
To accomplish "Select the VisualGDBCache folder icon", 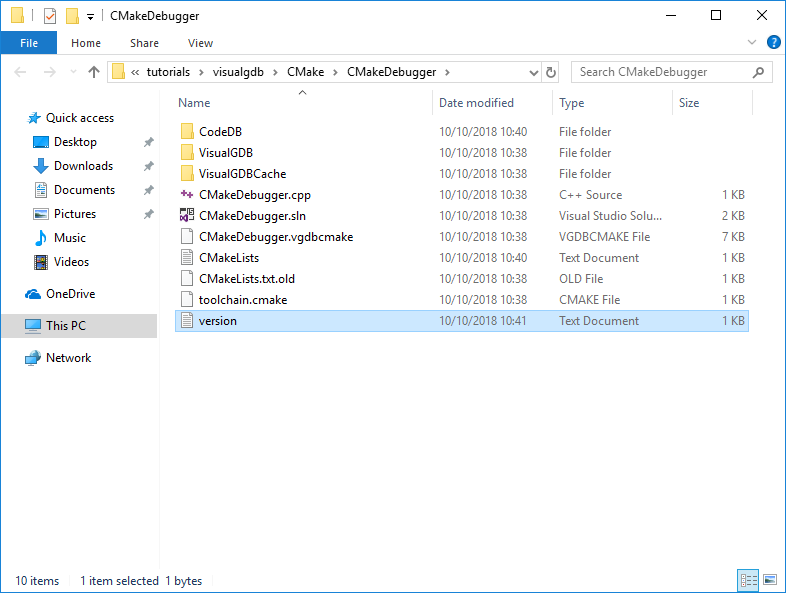I will tap(187, 174).
